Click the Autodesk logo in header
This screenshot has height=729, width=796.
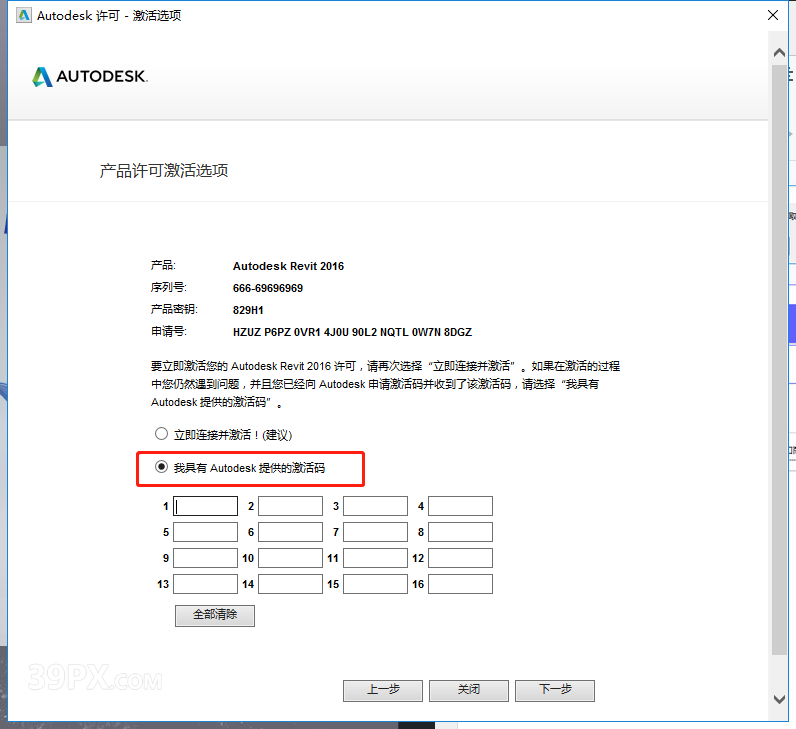[x=90, y=77]
